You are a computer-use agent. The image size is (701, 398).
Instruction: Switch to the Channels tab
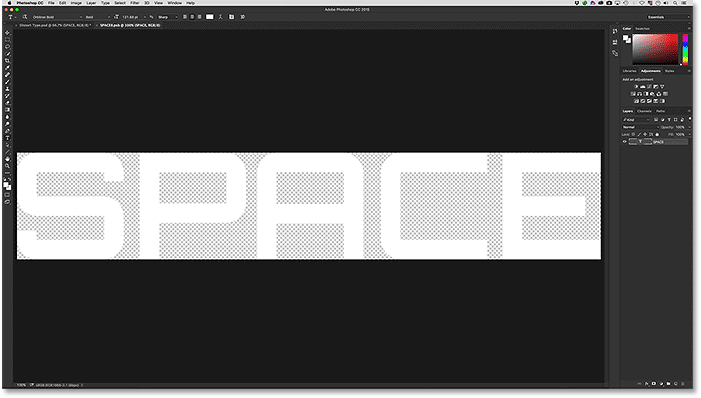tap(644, 111)
